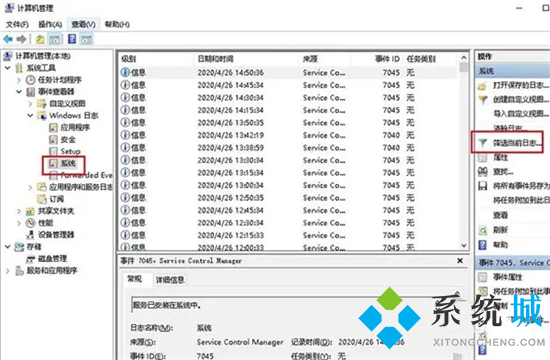Select 服务和应用程序 in tree
Image resolution: width=550 pixels, height=360 pixels.
tap(52, 271)
